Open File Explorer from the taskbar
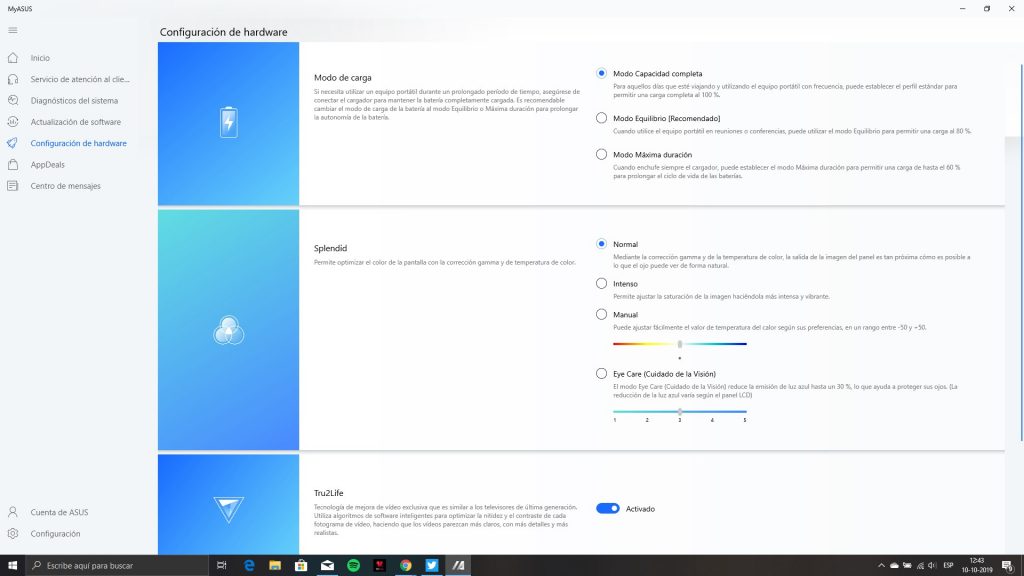The image size is (1024, 576). (275, 566)
